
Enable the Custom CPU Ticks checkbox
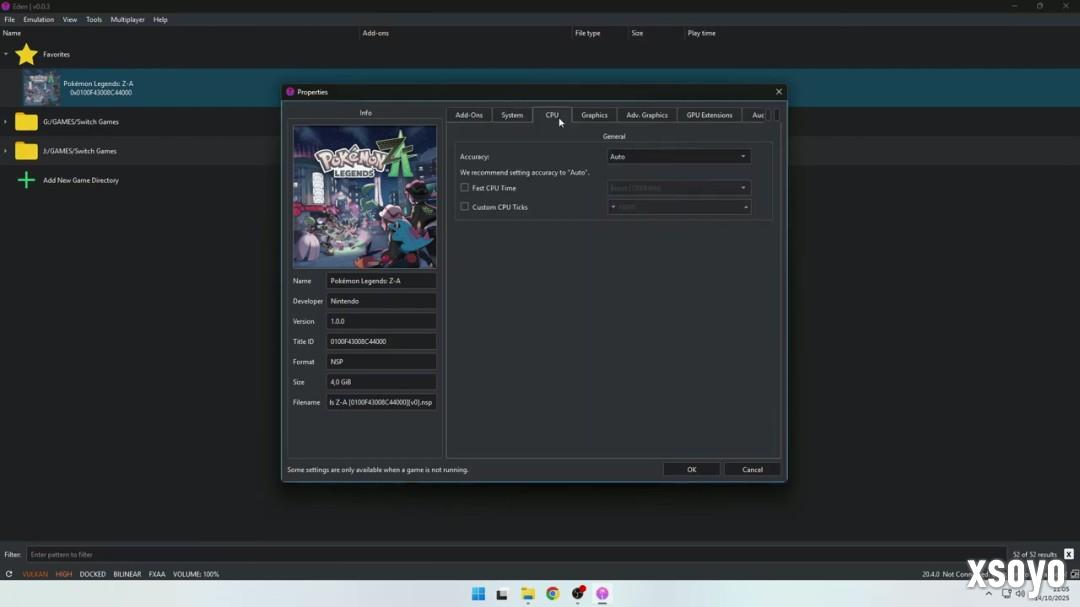click(464, 207)
